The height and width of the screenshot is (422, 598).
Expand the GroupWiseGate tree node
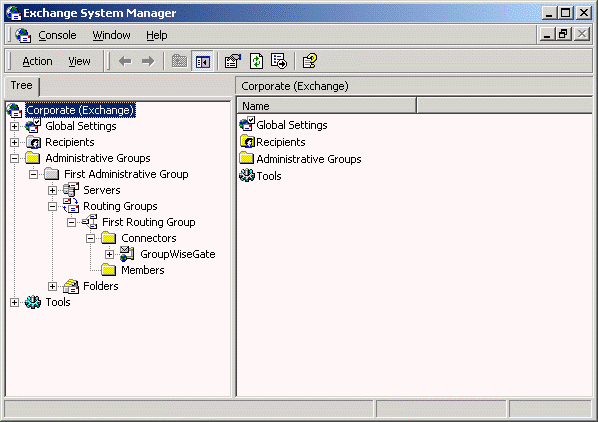point(109,254)
